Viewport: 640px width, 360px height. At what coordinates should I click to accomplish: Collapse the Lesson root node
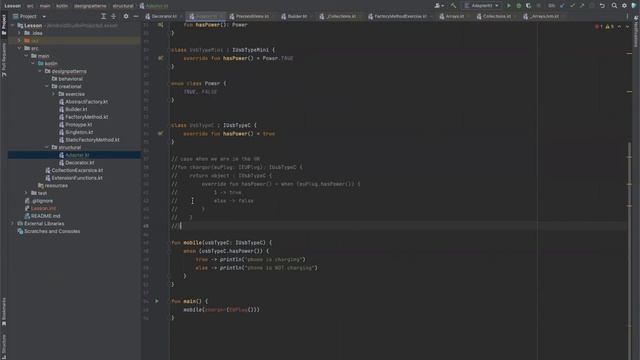13,25
